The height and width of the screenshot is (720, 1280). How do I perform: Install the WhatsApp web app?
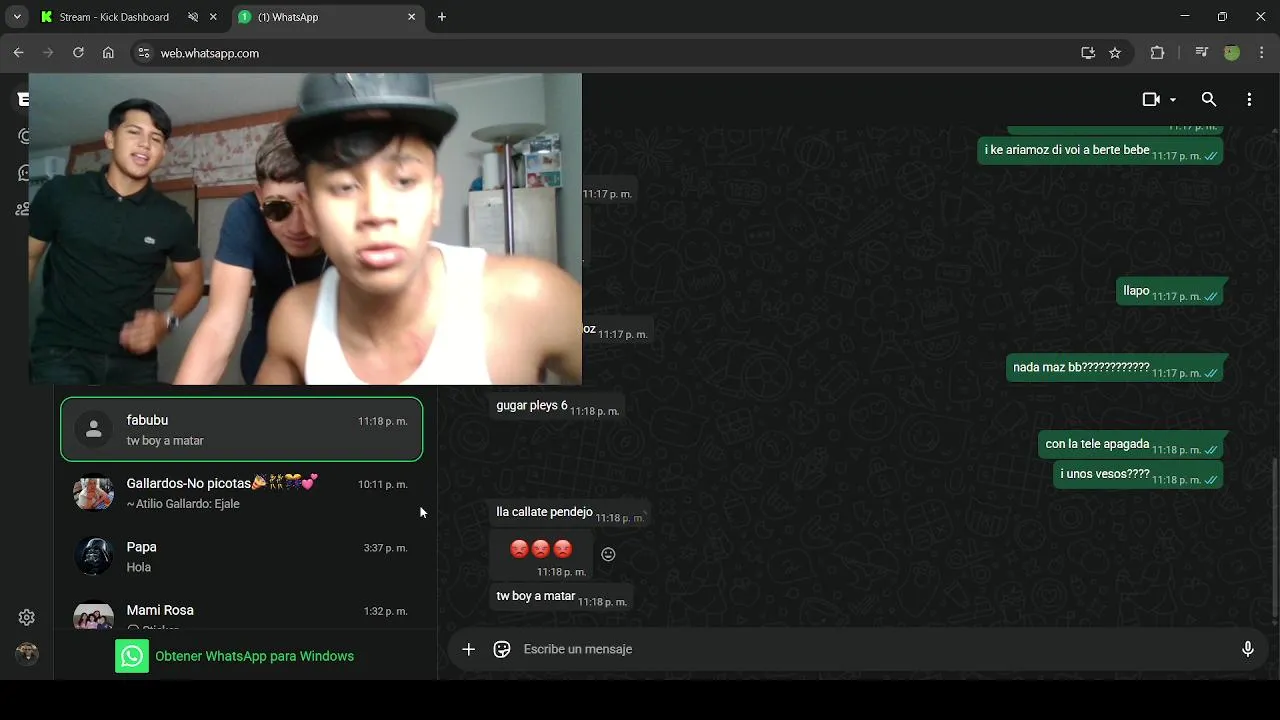1088,53
